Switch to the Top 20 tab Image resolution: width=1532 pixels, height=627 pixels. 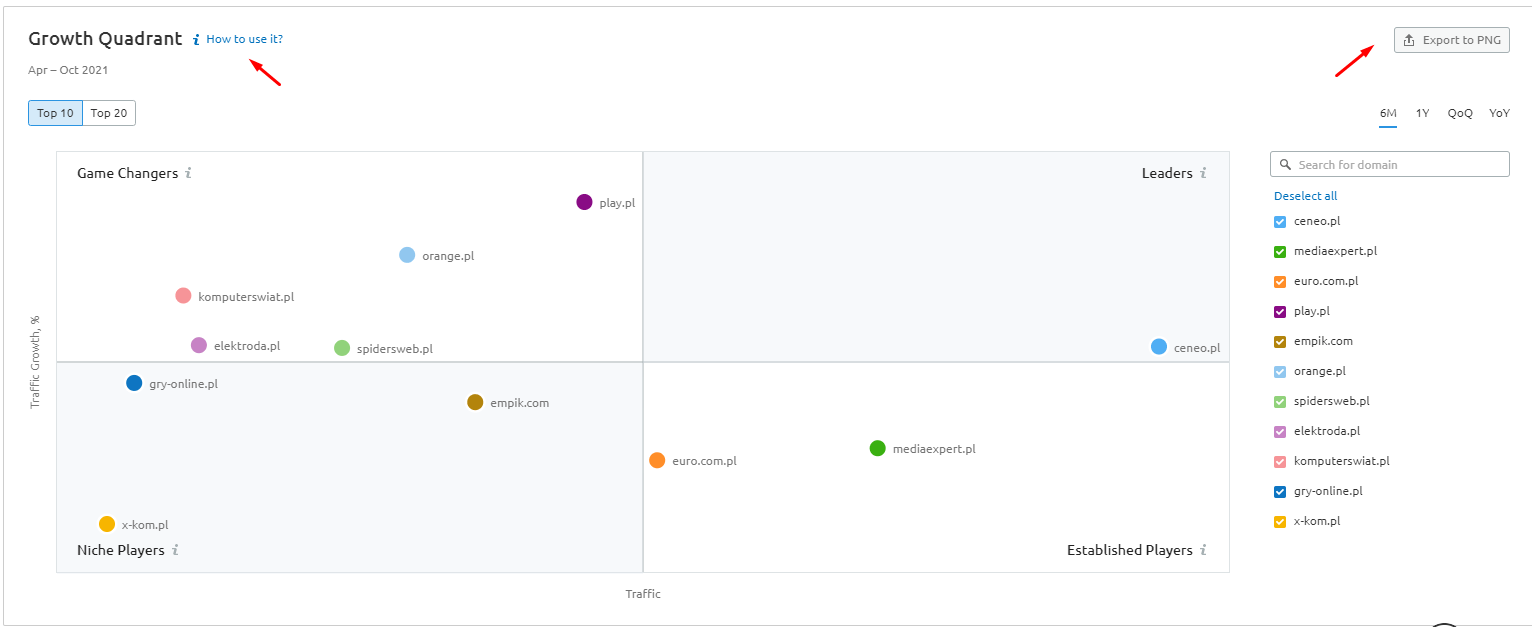109,113
